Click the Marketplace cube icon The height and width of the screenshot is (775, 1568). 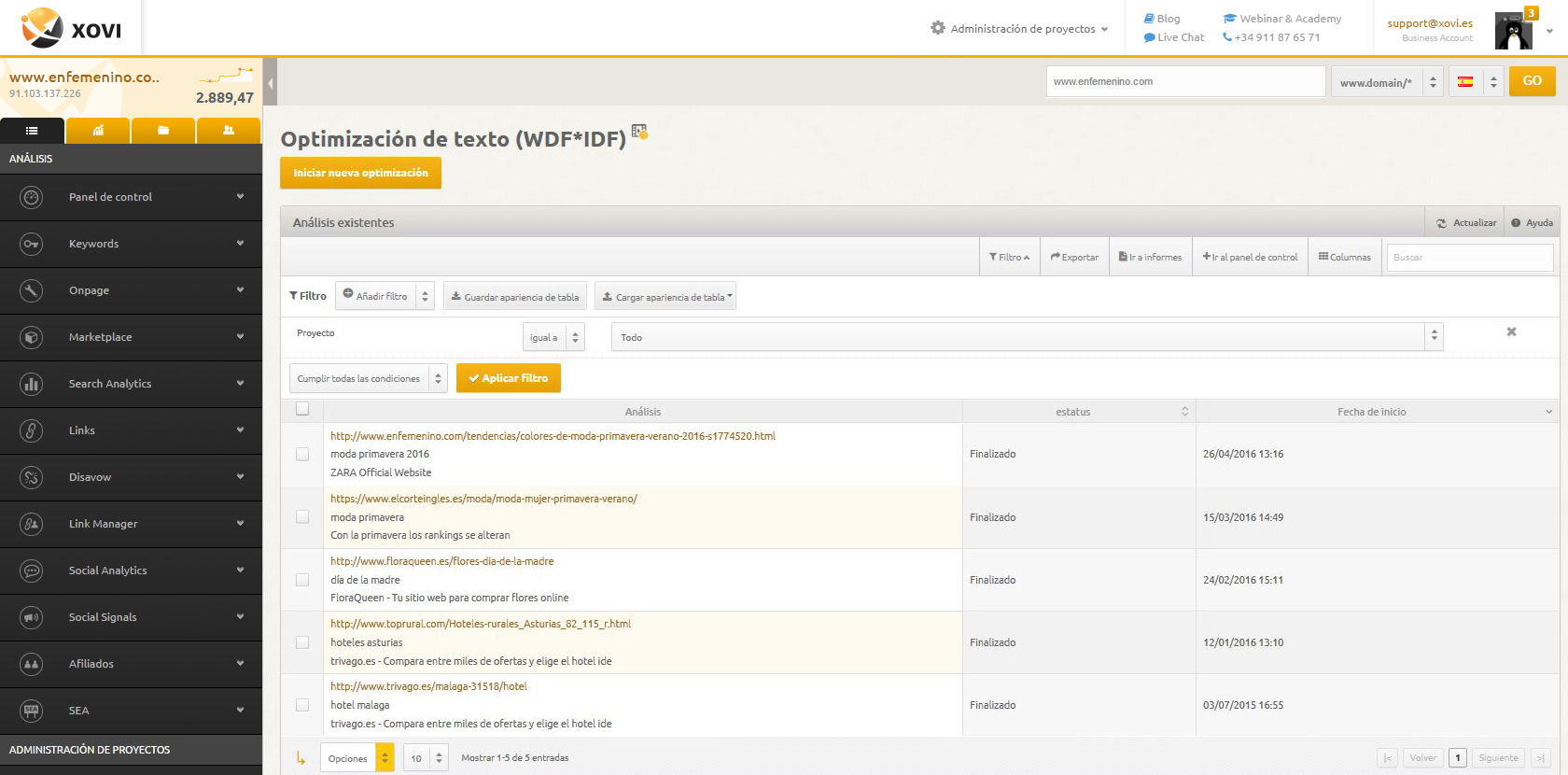[32, 337]
